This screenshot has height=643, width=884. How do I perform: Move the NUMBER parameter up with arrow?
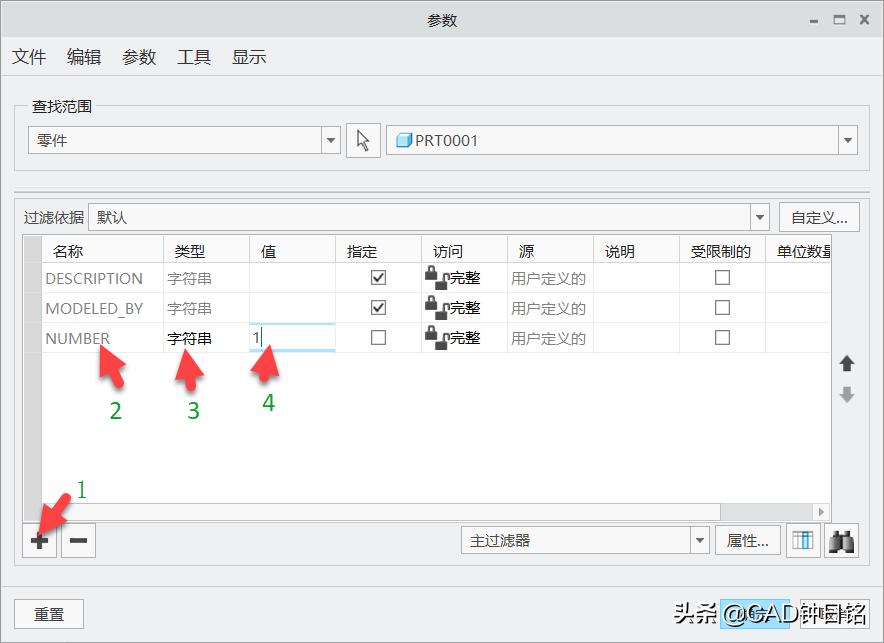(847, 365)
